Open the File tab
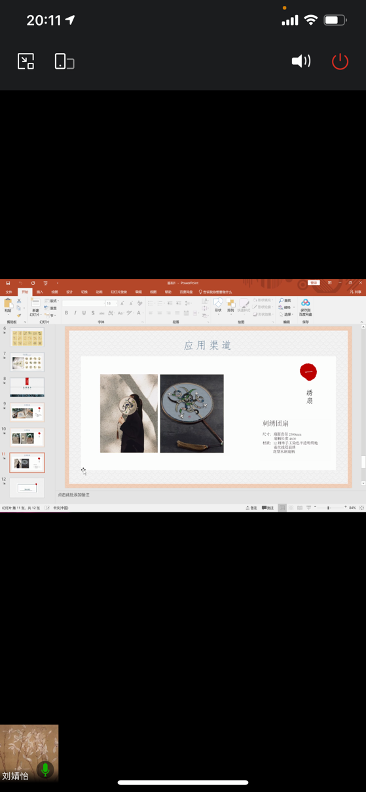The height and width of the screenshot is (792, 366). coord(9,292)
